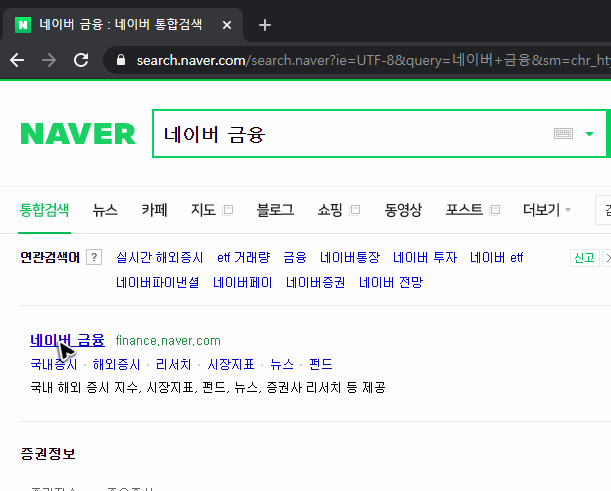Click new-window icon next to 지도
The image size is (611, 491).
click(228, 210)
